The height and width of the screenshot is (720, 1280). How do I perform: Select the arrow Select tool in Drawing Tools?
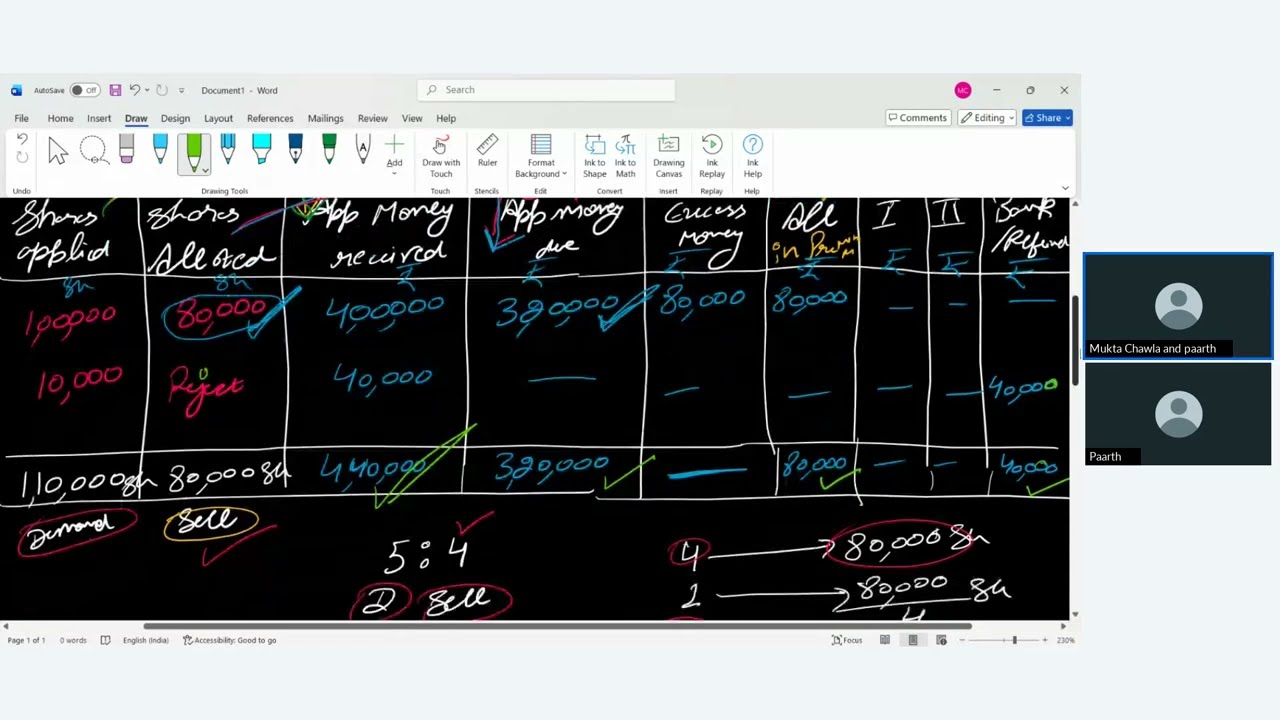click(58, 152)
